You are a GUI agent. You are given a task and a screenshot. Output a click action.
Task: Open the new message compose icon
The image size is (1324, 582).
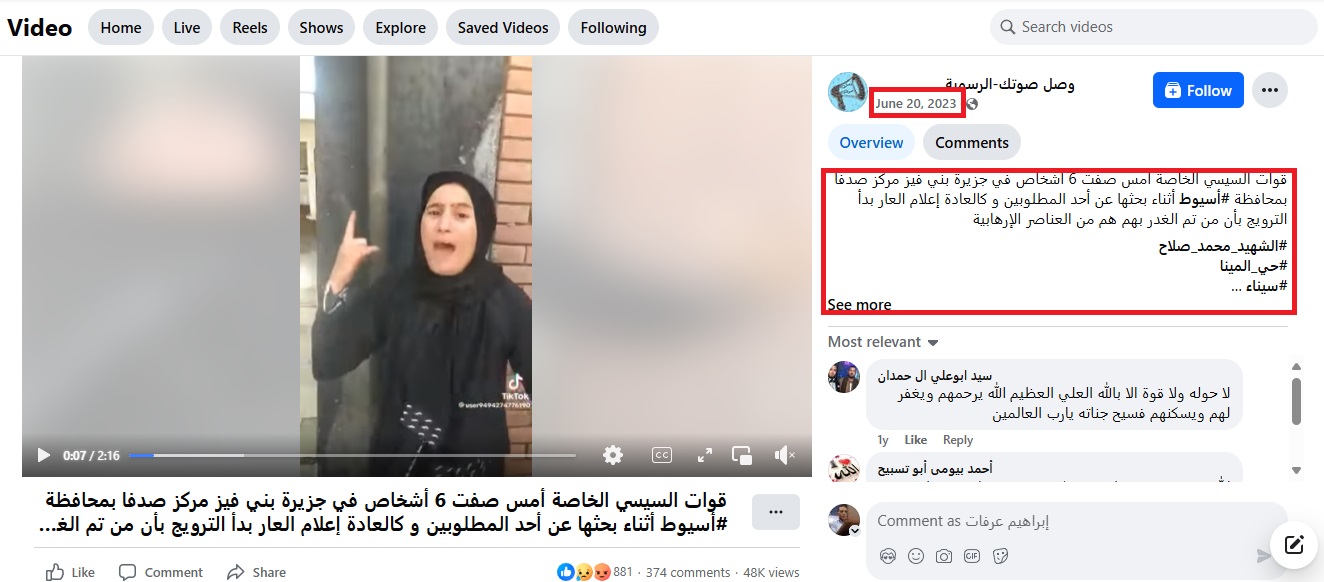pos(1294,545)
